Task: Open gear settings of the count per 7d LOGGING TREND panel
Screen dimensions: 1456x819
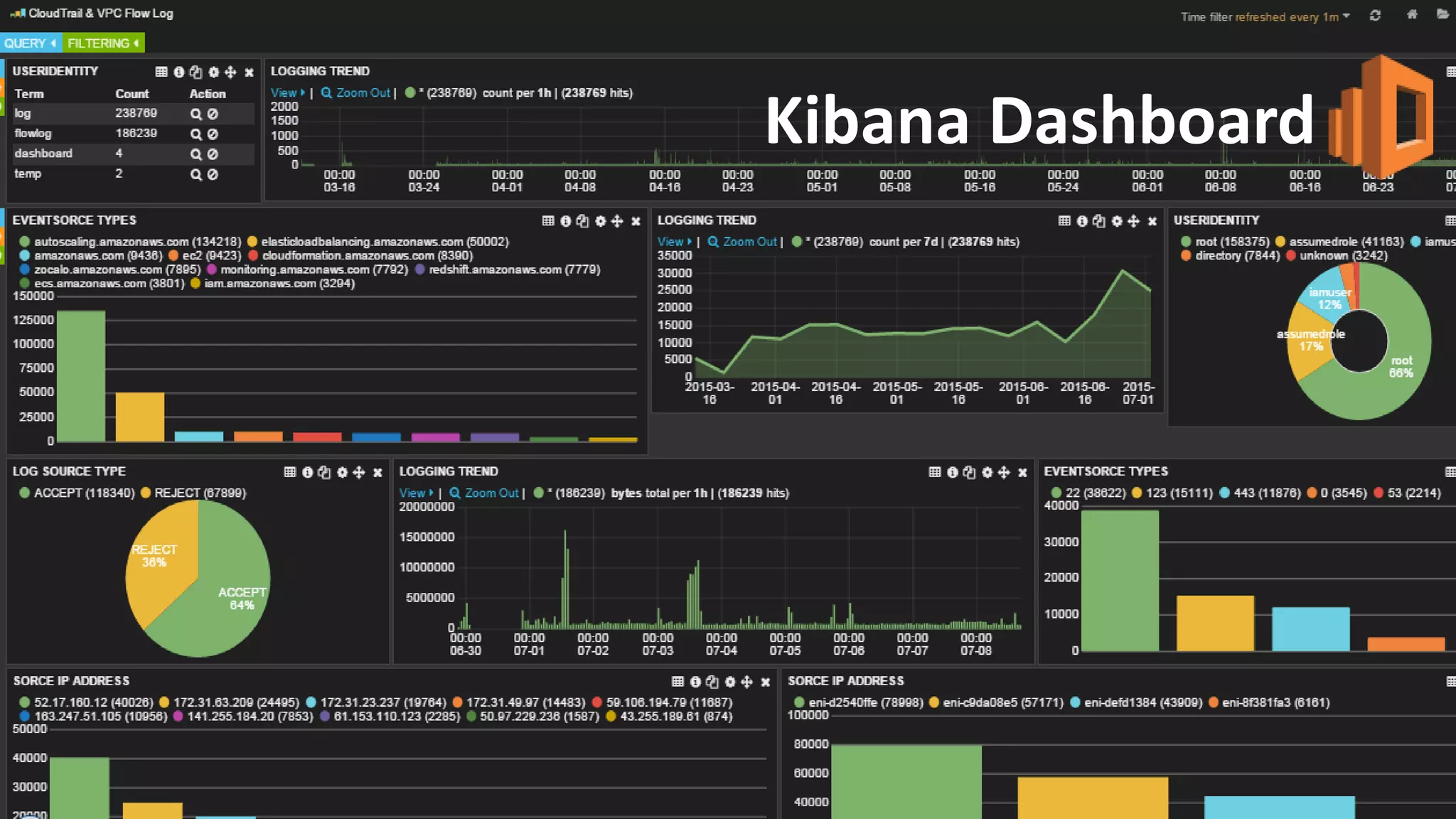Action: 1117,221
